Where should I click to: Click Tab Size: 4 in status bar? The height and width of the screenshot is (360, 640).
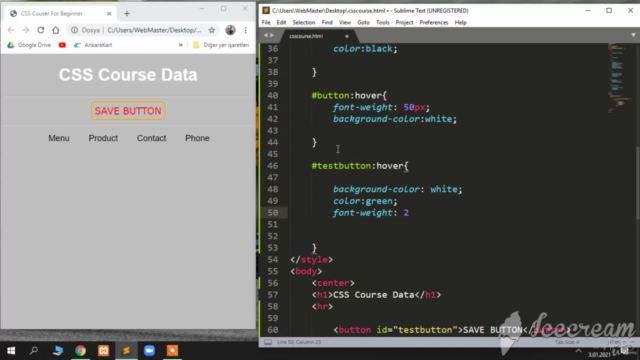pyautogui.click(x=567, y=342)
